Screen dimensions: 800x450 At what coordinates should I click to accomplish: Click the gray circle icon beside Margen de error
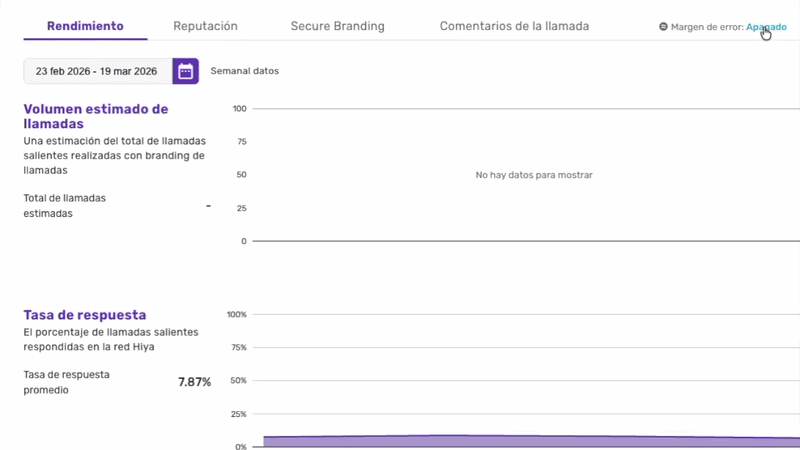pyautogui.click(x=663, y=27)
